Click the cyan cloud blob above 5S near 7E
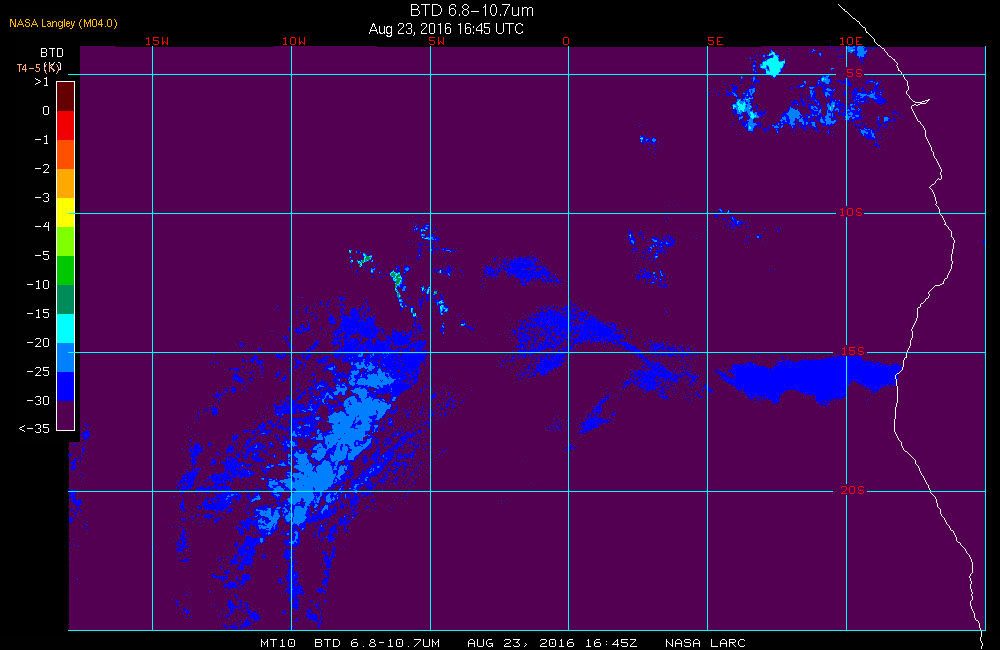This screenshot has width=1000, height=650. pyautogui.click(x=773, y=64)
